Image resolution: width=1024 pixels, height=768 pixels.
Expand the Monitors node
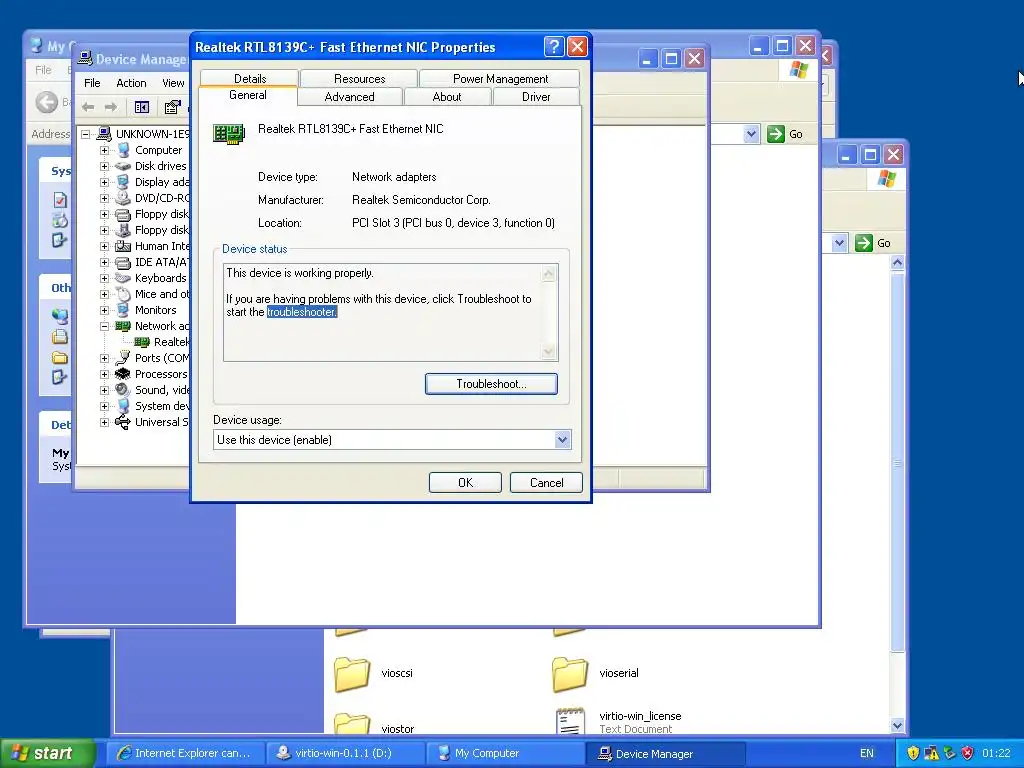coord(104,310)
